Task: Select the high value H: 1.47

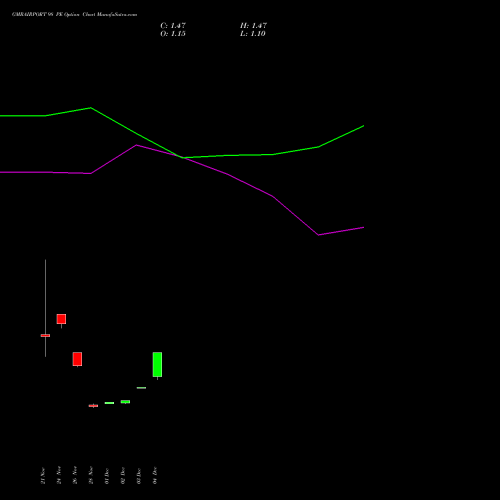Action: [x=254, y=26]
